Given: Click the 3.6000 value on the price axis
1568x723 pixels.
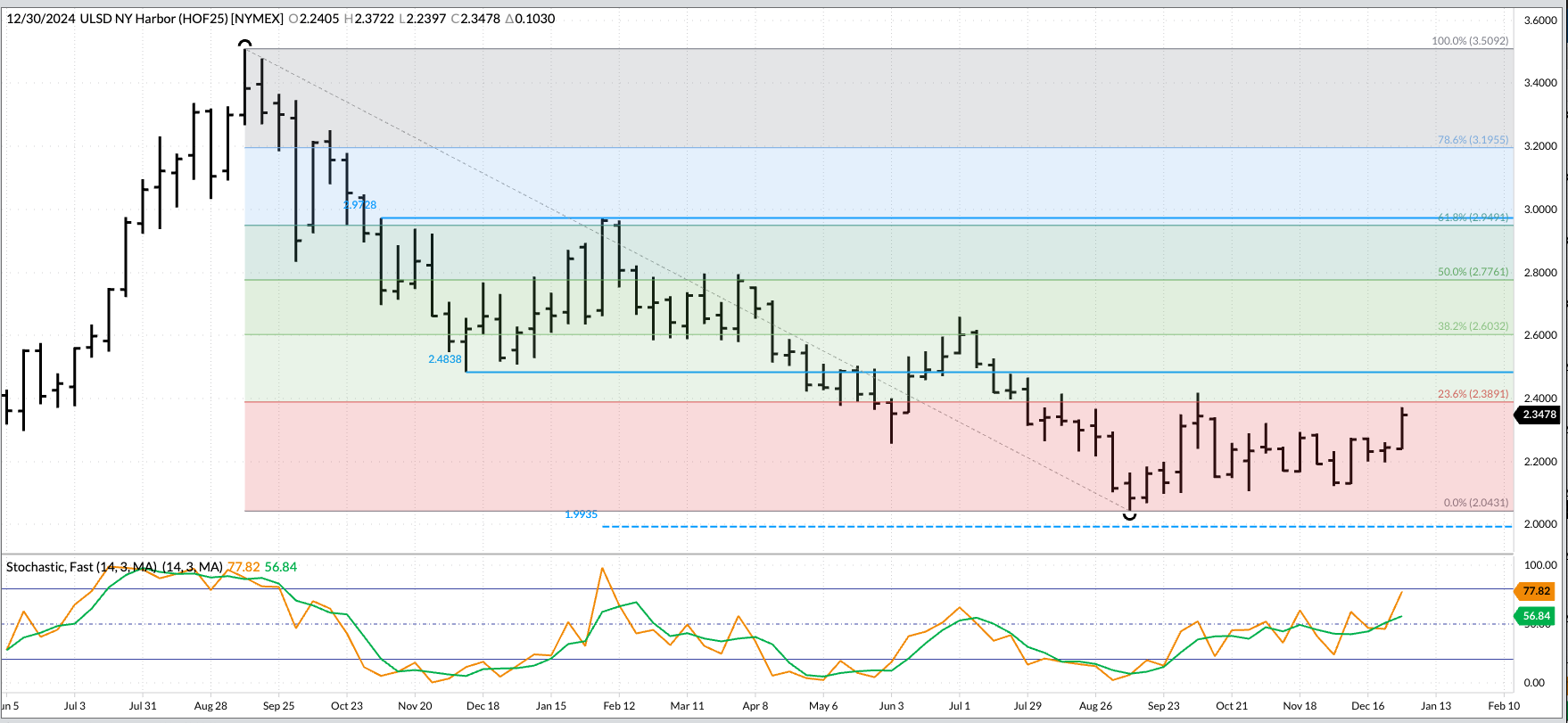Looking at the screenshot, I should click(1539, 21).
